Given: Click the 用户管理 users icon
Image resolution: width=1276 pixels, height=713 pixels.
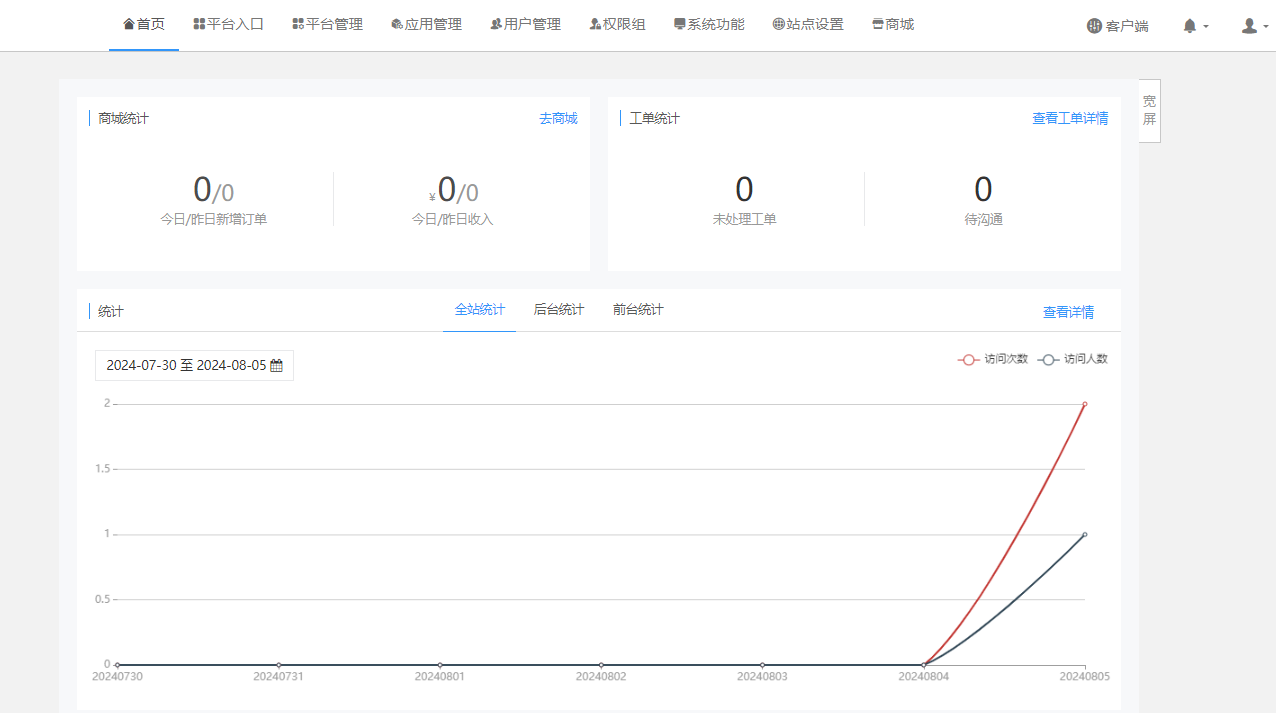Looking at the screenshot, I should (494, 23).
